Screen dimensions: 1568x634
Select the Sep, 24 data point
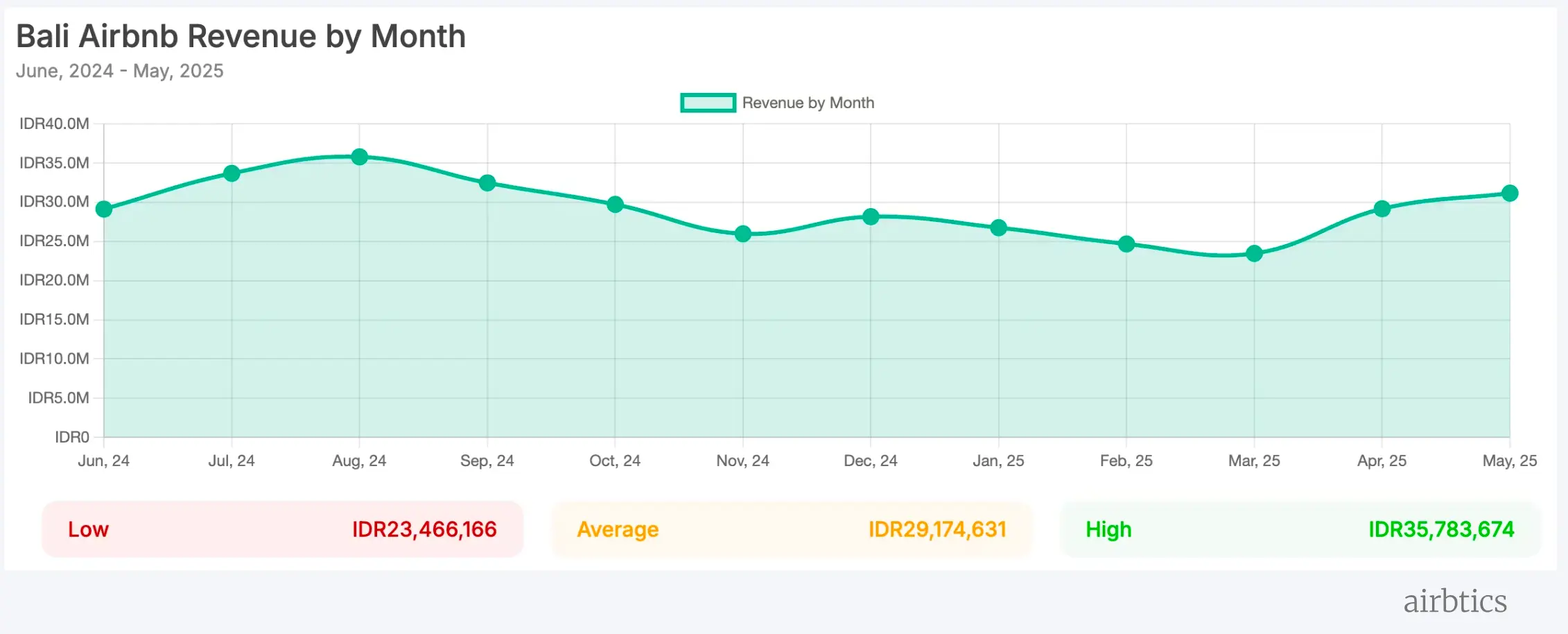click(x=487, y=183)
